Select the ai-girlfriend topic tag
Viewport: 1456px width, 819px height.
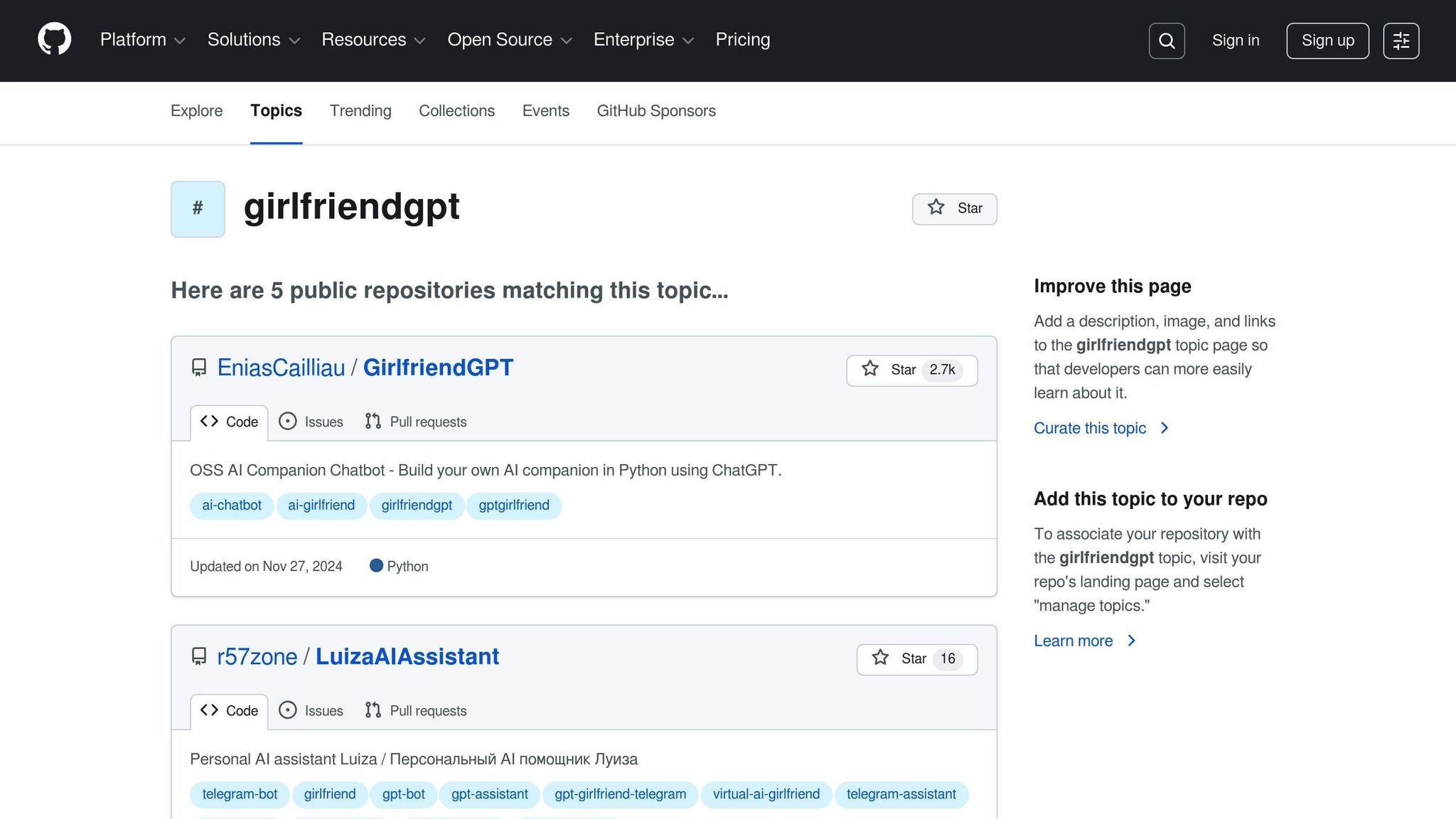[321, 505]
